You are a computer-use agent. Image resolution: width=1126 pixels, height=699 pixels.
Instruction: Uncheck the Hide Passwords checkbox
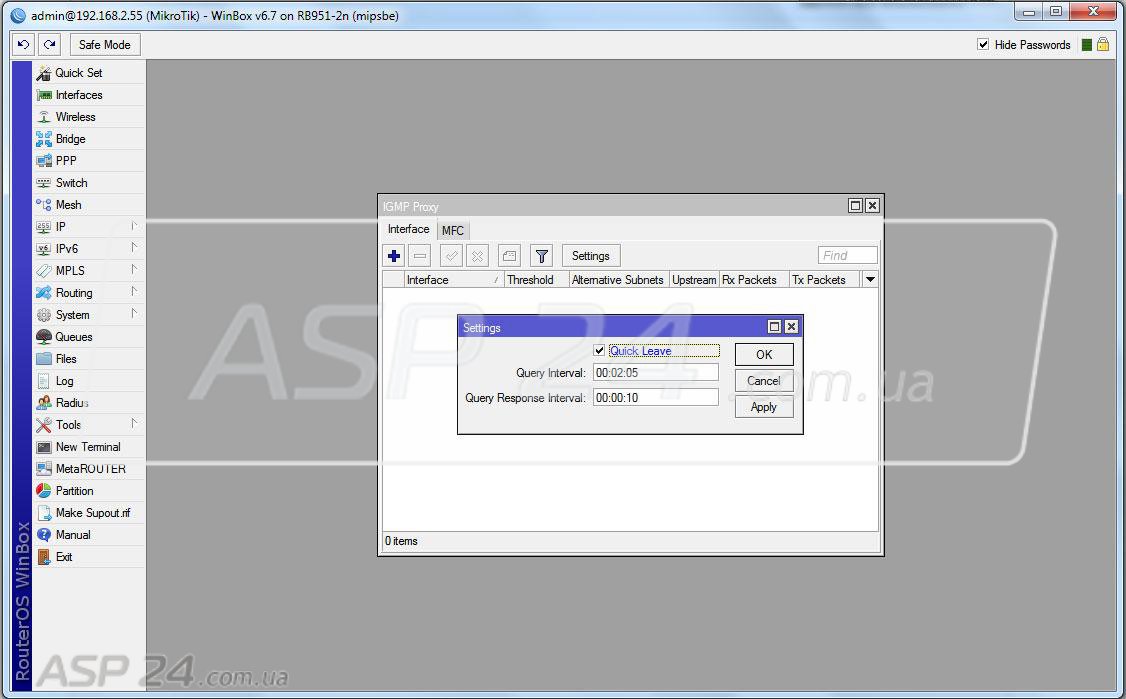pyautogui.click(x=983, y=45)
